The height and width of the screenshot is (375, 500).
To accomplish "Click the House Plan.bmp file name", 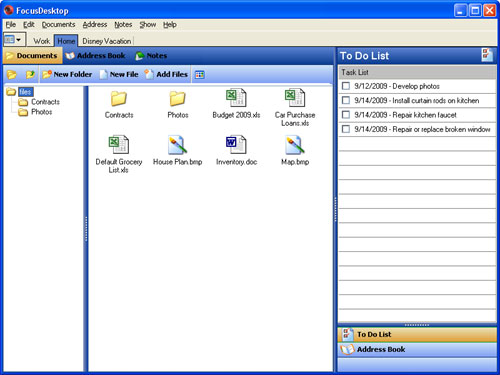I will [x=177, y=162].
